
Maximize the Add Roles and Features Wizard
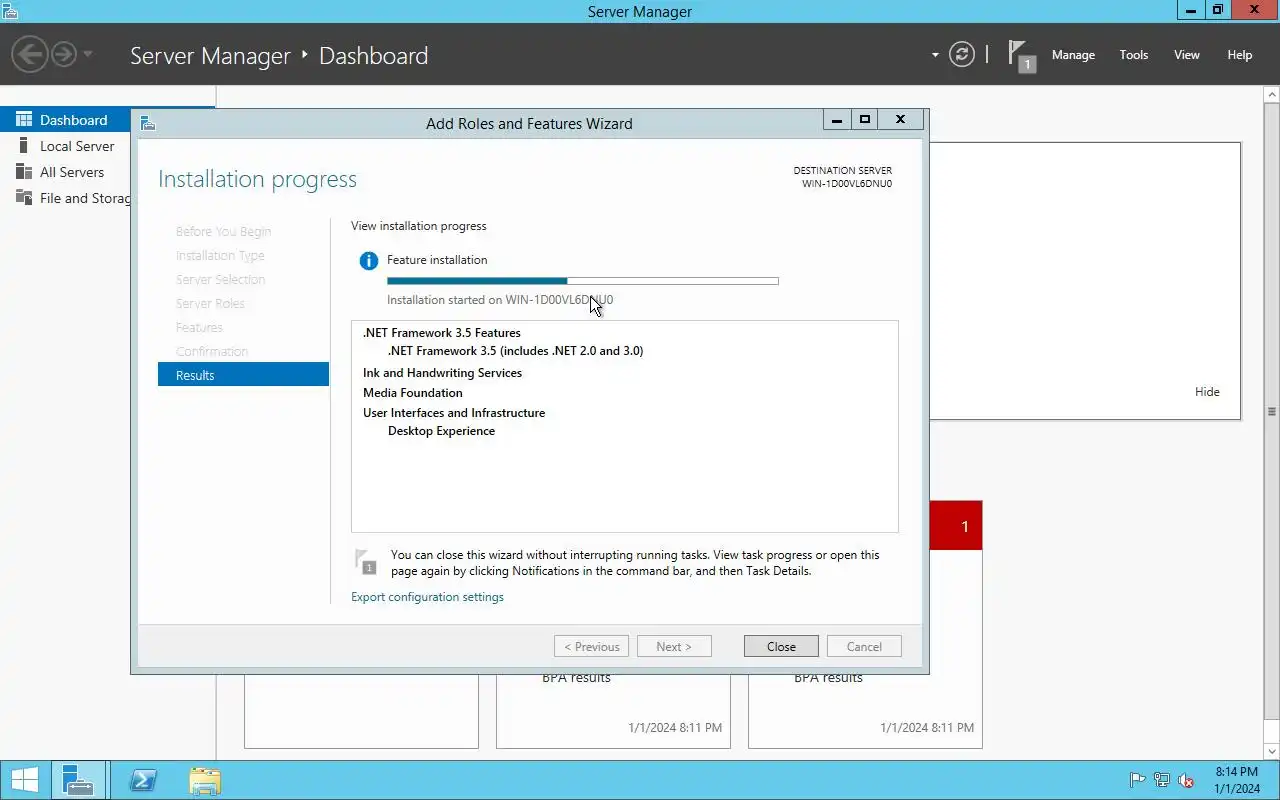(x=865, y=120)
